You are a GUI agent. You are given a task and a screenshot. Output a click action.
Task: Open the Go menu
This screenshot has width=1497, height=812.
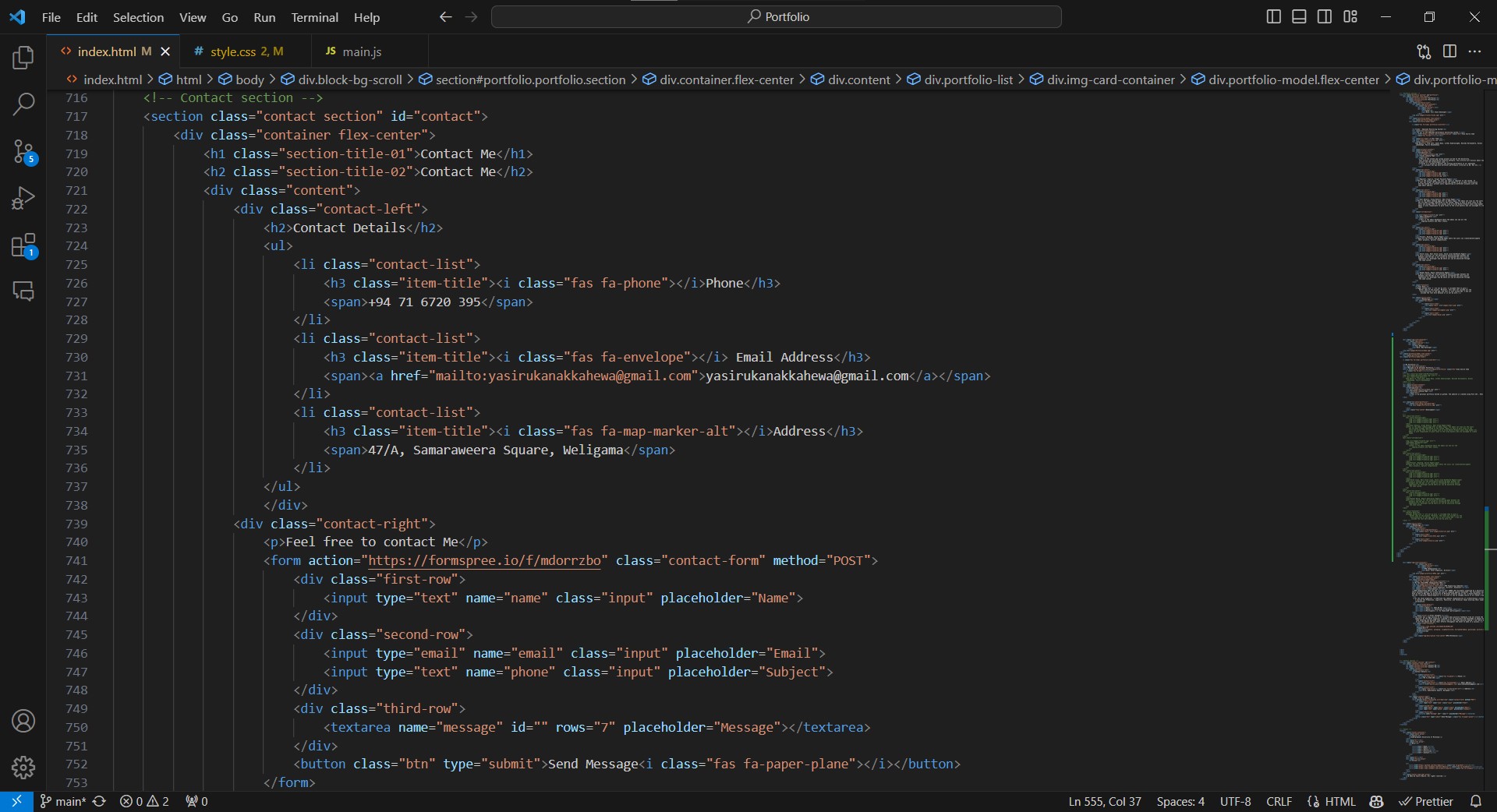[x=230, y=17]
